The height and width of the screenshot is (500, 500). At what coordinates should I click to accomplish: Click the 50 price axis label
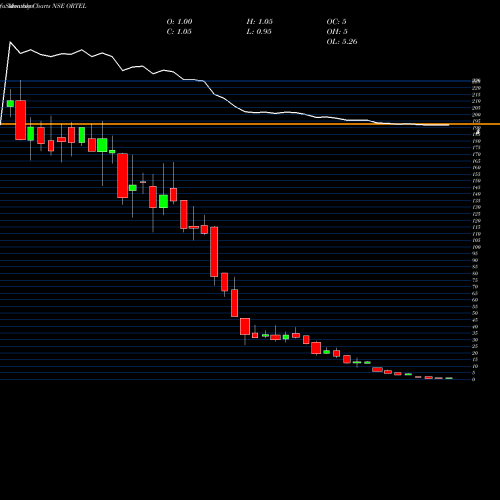[x=475, y=313]
